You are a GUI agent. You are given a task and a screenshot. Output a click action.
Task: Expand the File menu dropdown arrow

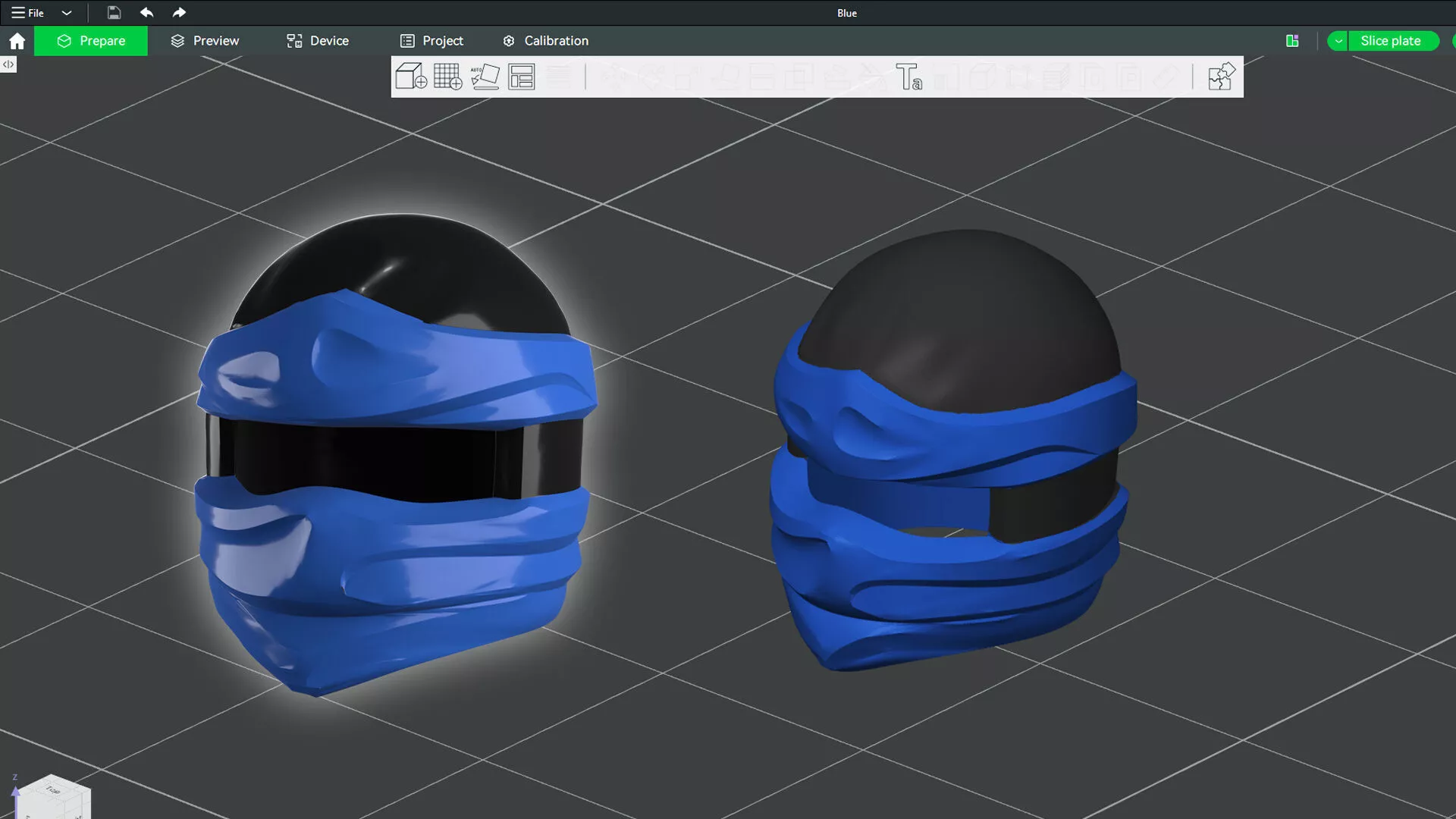click(67, 13)
